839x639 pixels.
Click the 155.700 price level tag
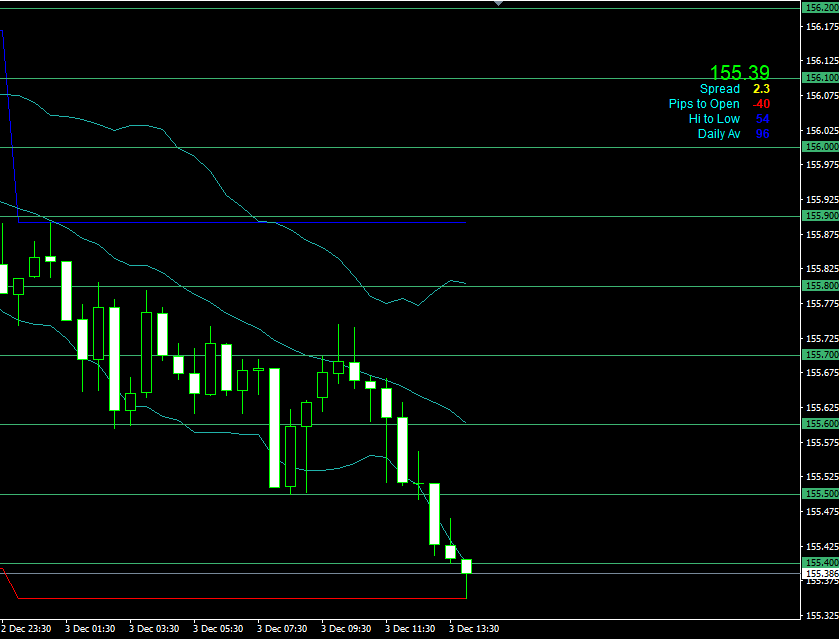click(x=820, y=355)
